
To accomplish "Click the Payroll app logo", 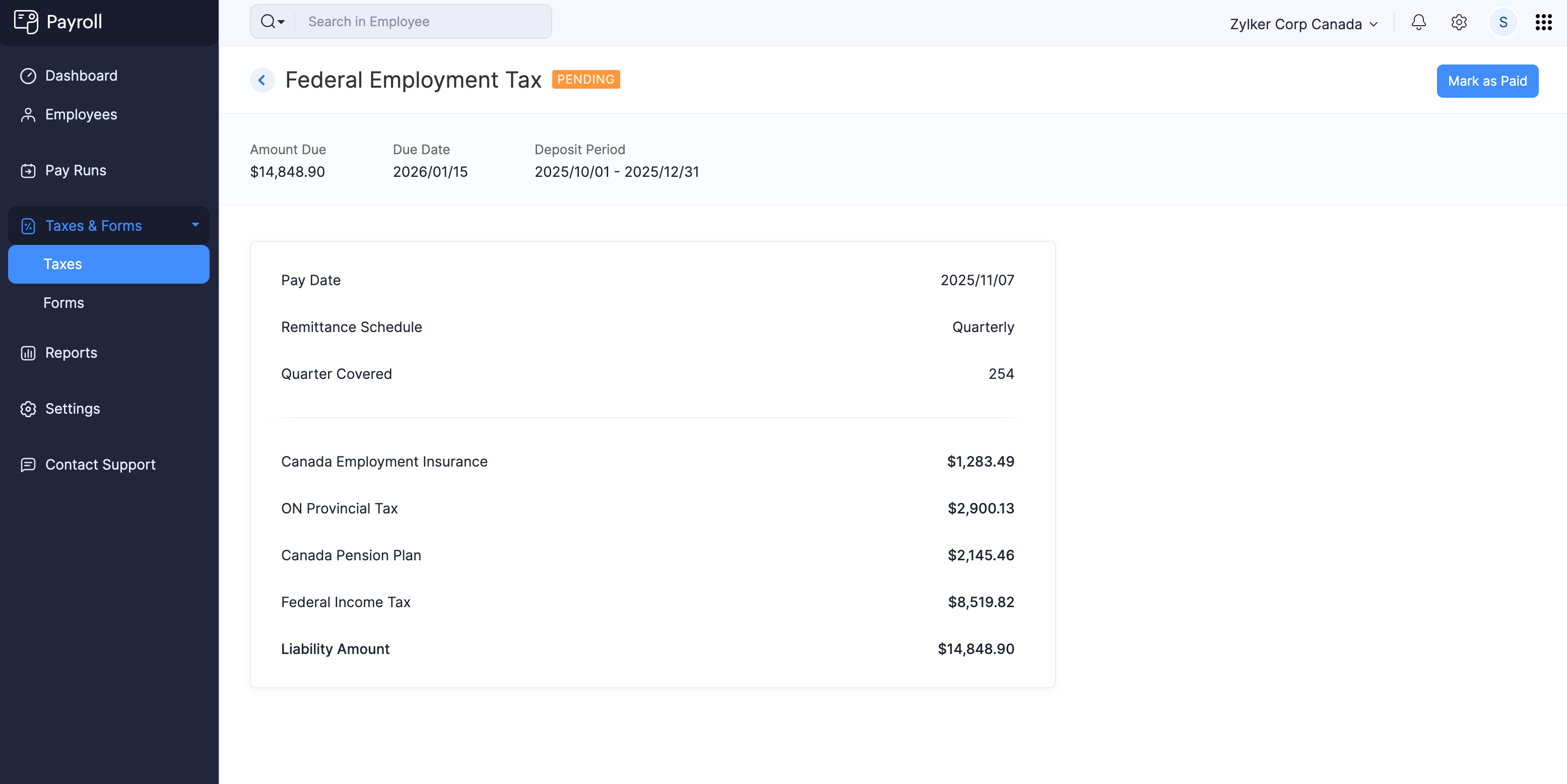I will coord(58,22).
